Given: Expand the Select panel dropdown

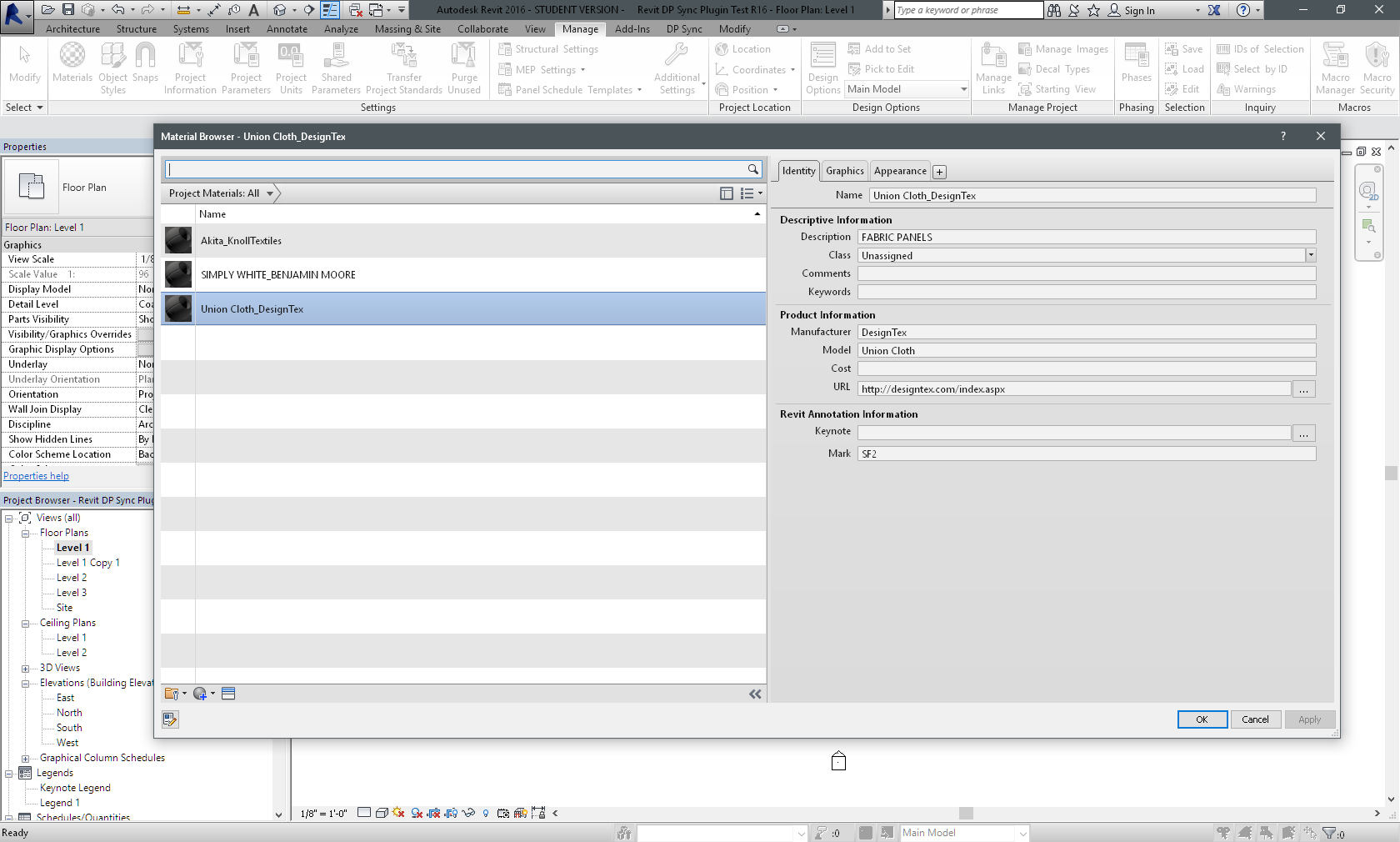Looking at the screenshot, I should 24,108.
